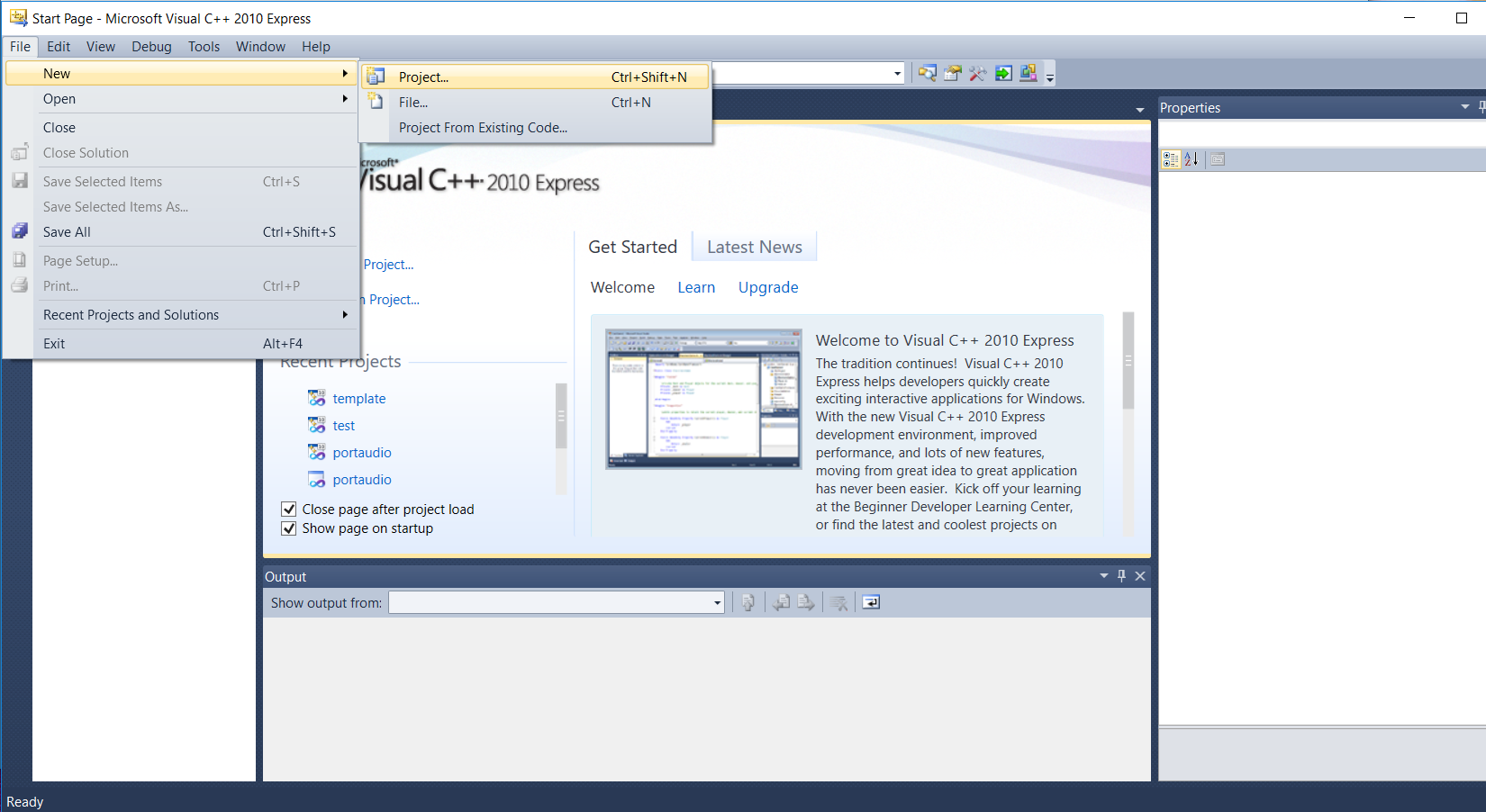
Task: Switch to Latest News tab
Action: point(755,247)
